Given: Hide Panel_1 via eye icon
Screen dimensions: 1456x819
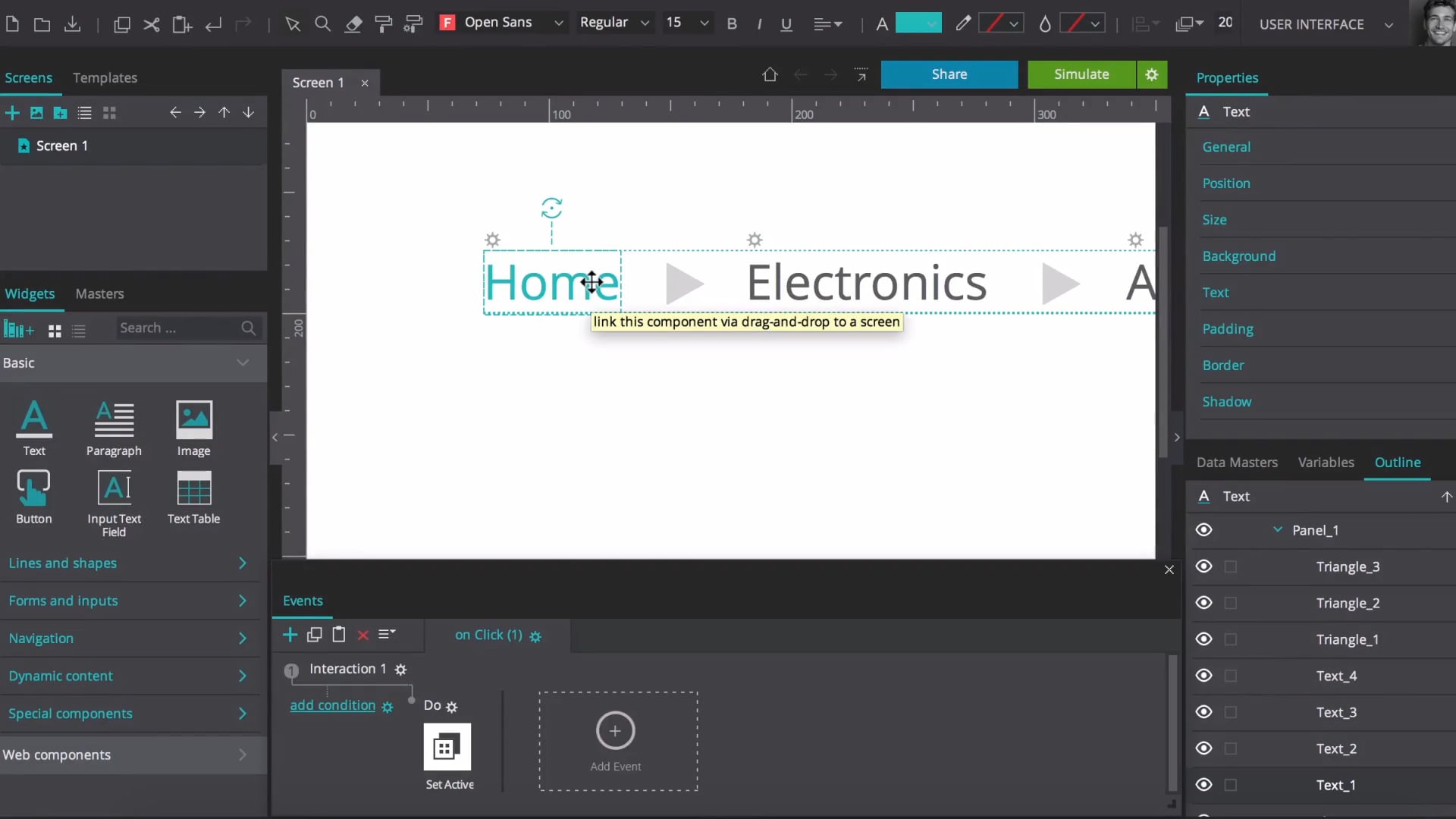Looking at the screenshot, I should pos(1203,530).
